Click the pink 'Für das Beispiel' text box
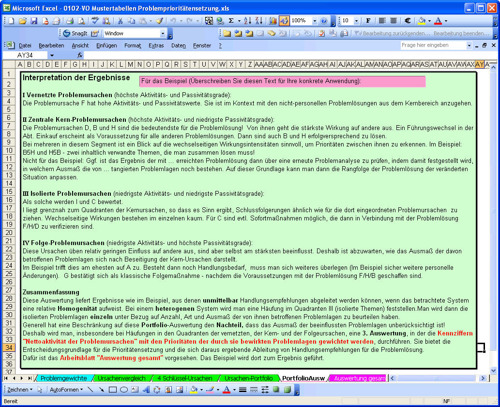This screenshot has height=407, width=500. 282,81
